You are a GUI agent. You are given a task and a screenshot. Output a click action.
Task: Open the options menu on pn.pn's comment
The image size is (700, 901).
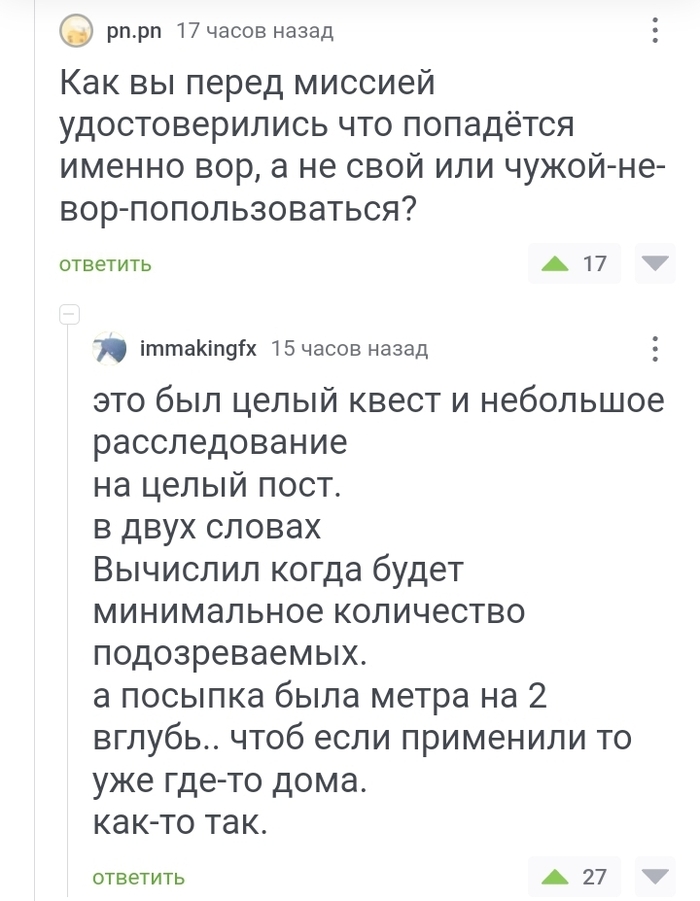(655, 32)
